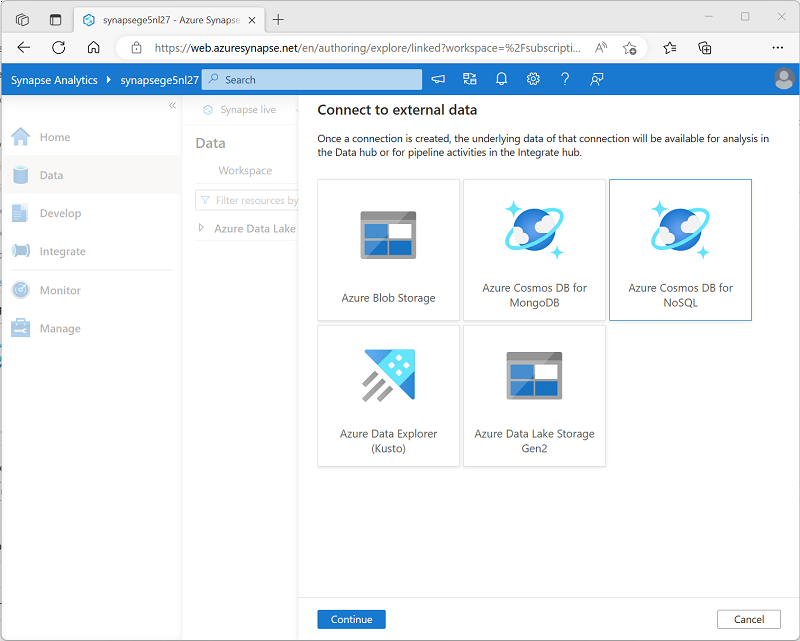Open the notifications bell
Screen dimensions: 800x641
point(501,79)
